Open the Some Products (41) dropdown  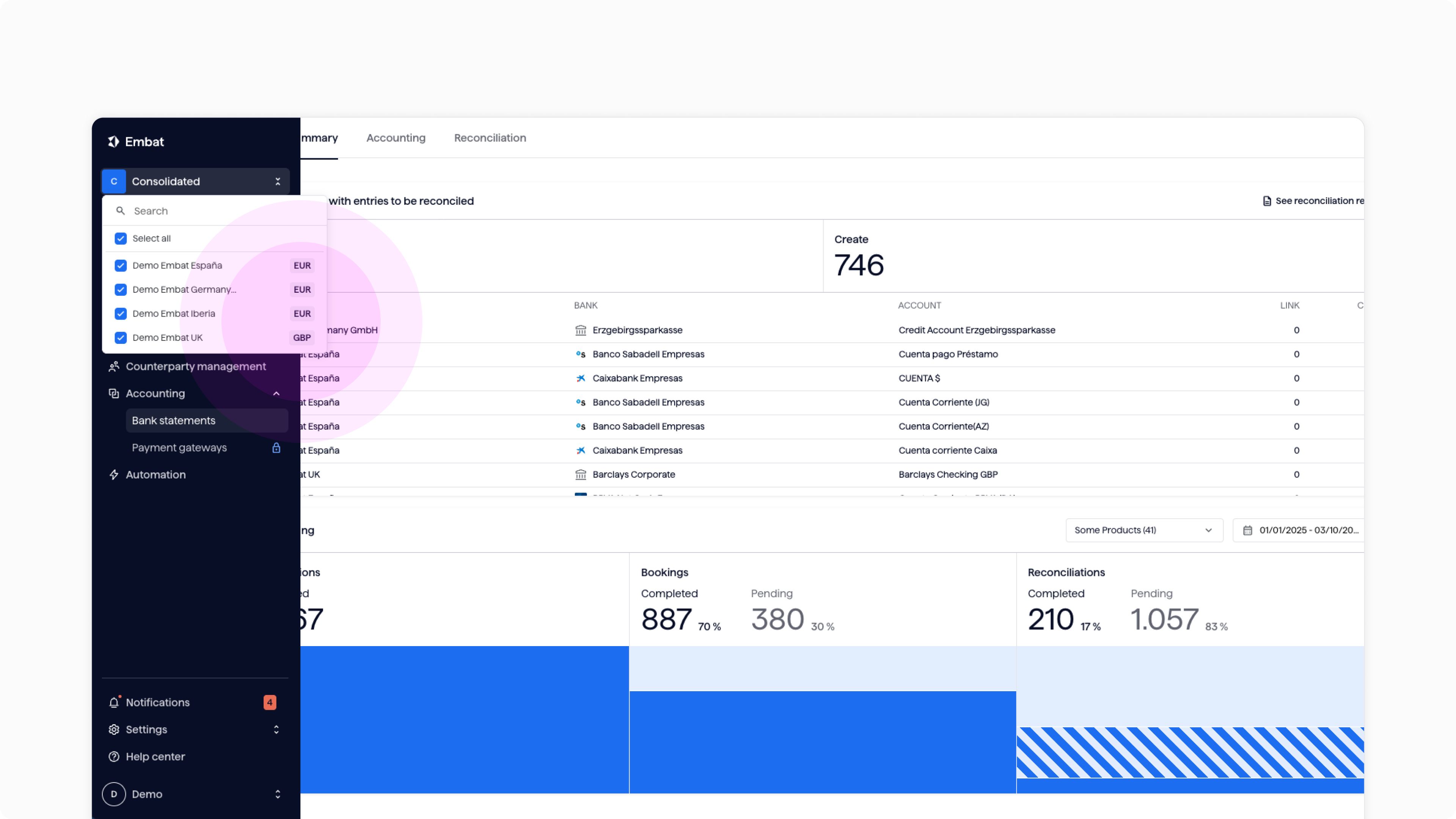[1144, 530]
